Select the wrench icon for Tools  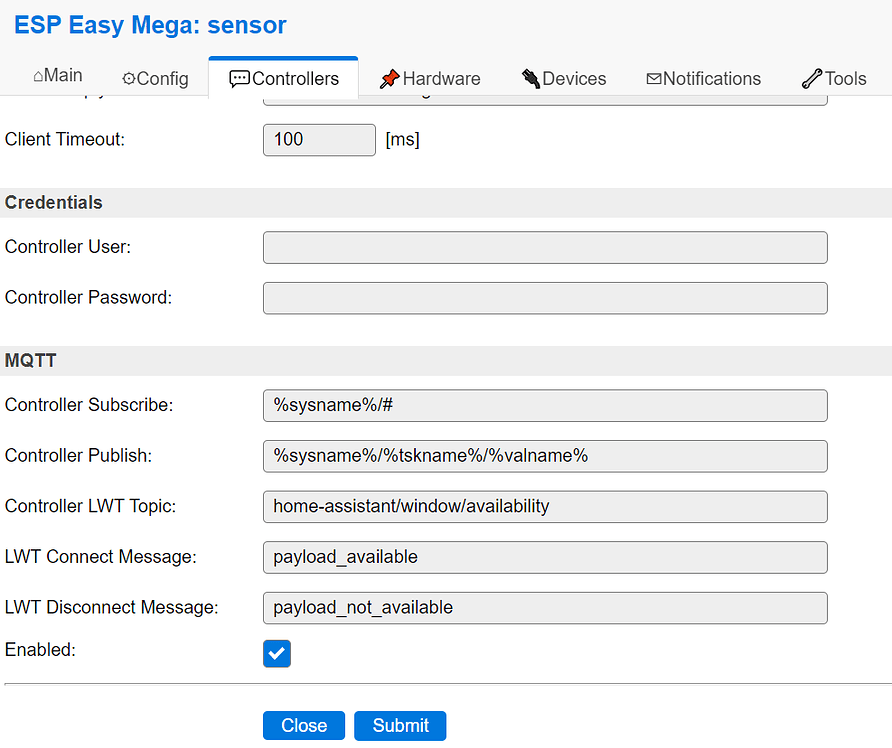pos(809,76)
